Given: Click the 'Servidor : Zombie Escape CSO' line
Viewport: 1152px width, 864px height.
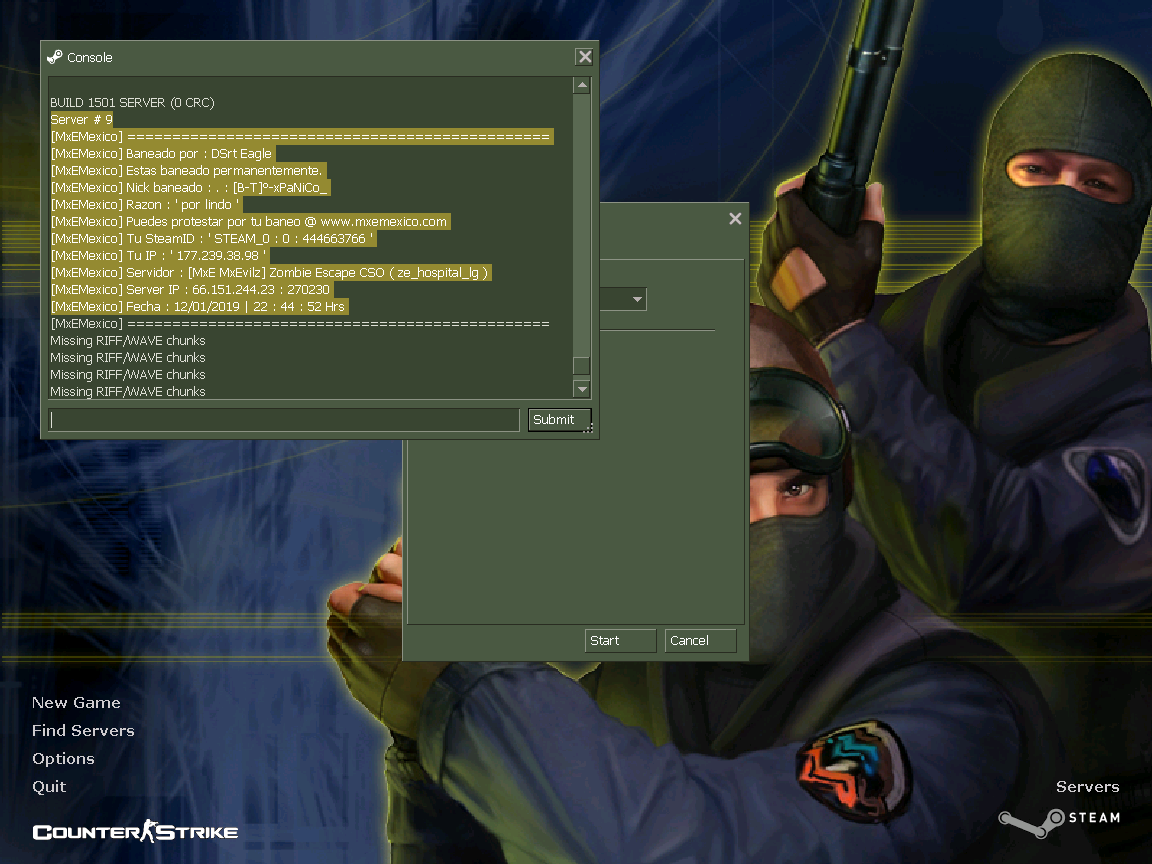Looking at the screenshot, I should click(x=270, y=272).
